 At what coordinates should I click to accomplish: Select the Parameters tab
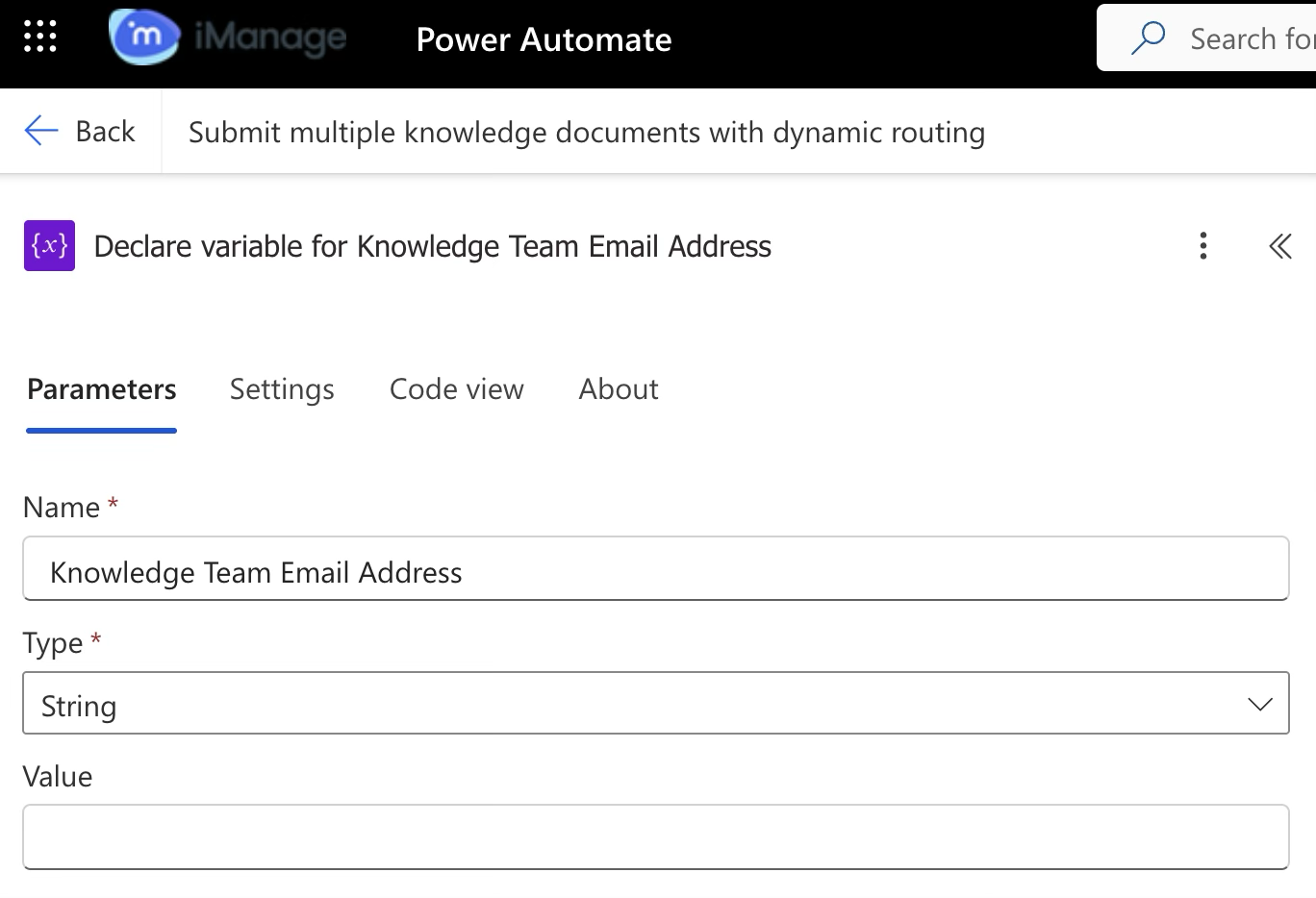pos(102,389)
